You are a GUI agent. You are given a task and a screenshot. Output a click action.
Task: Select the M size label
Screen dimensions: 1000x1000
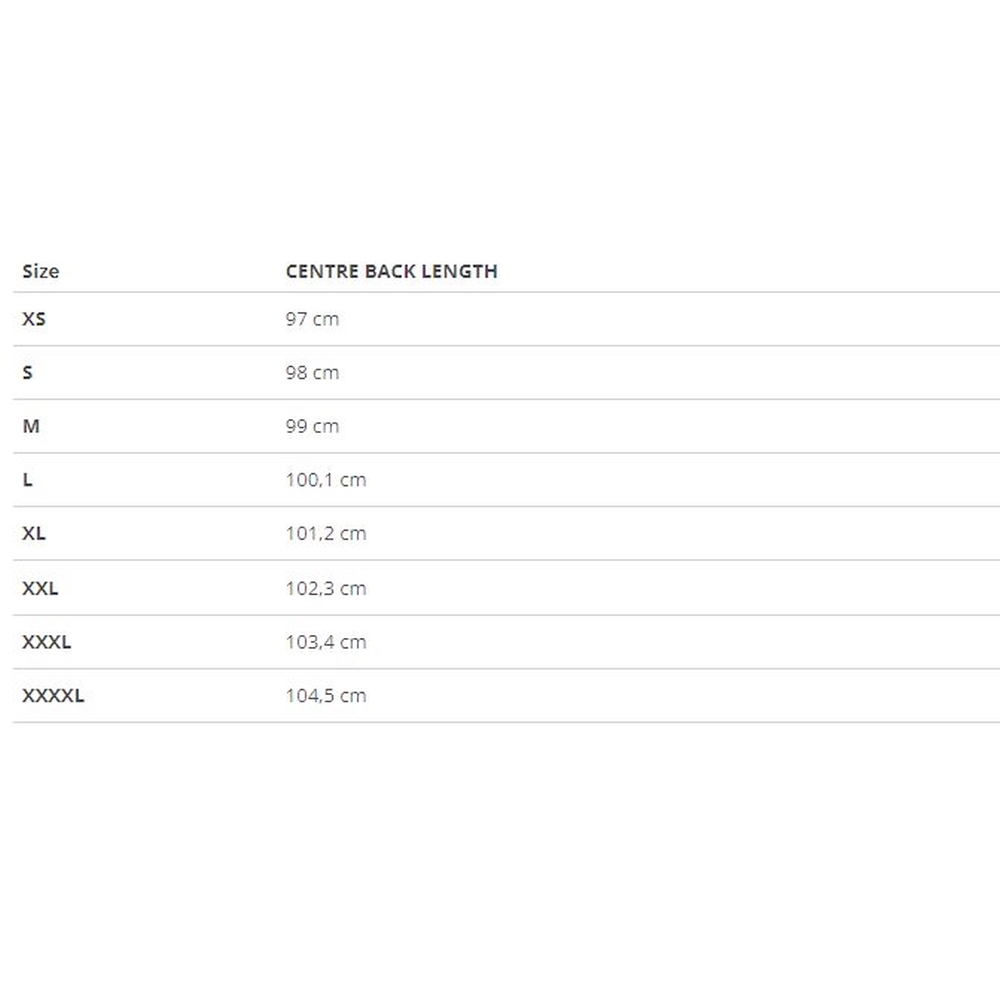[31, 426]
